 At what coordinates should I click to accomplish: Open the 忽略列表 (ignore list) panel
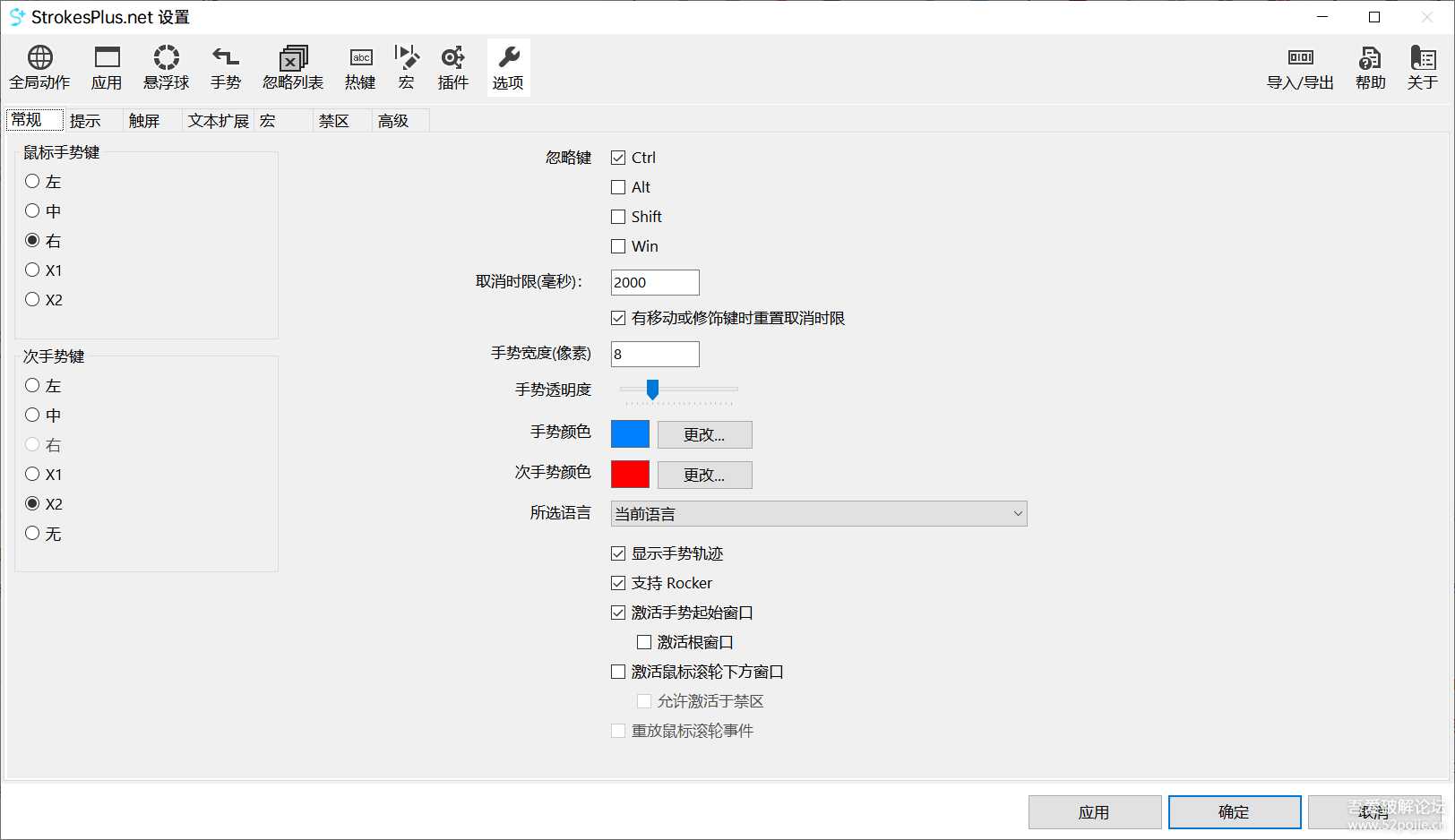pyautogui.click(x=292, y=67)
